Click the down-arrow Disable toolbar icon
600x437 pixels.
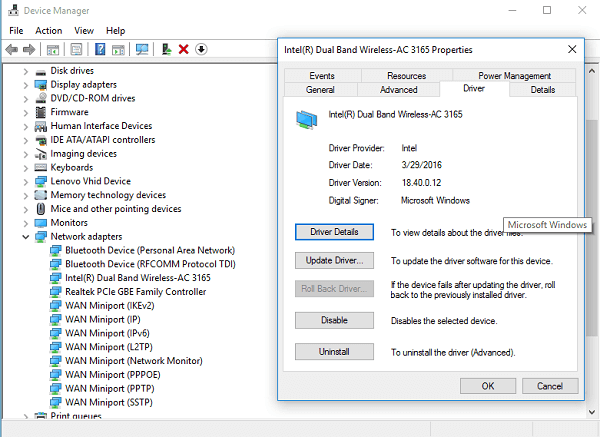[x=201, y=49]
